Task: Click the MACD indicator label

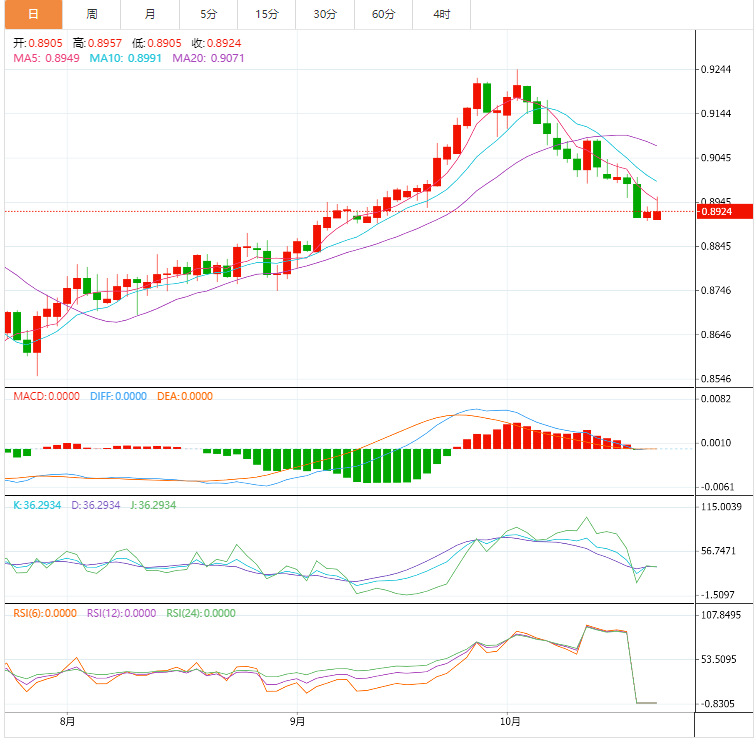Action: click(x=46, y=396)
